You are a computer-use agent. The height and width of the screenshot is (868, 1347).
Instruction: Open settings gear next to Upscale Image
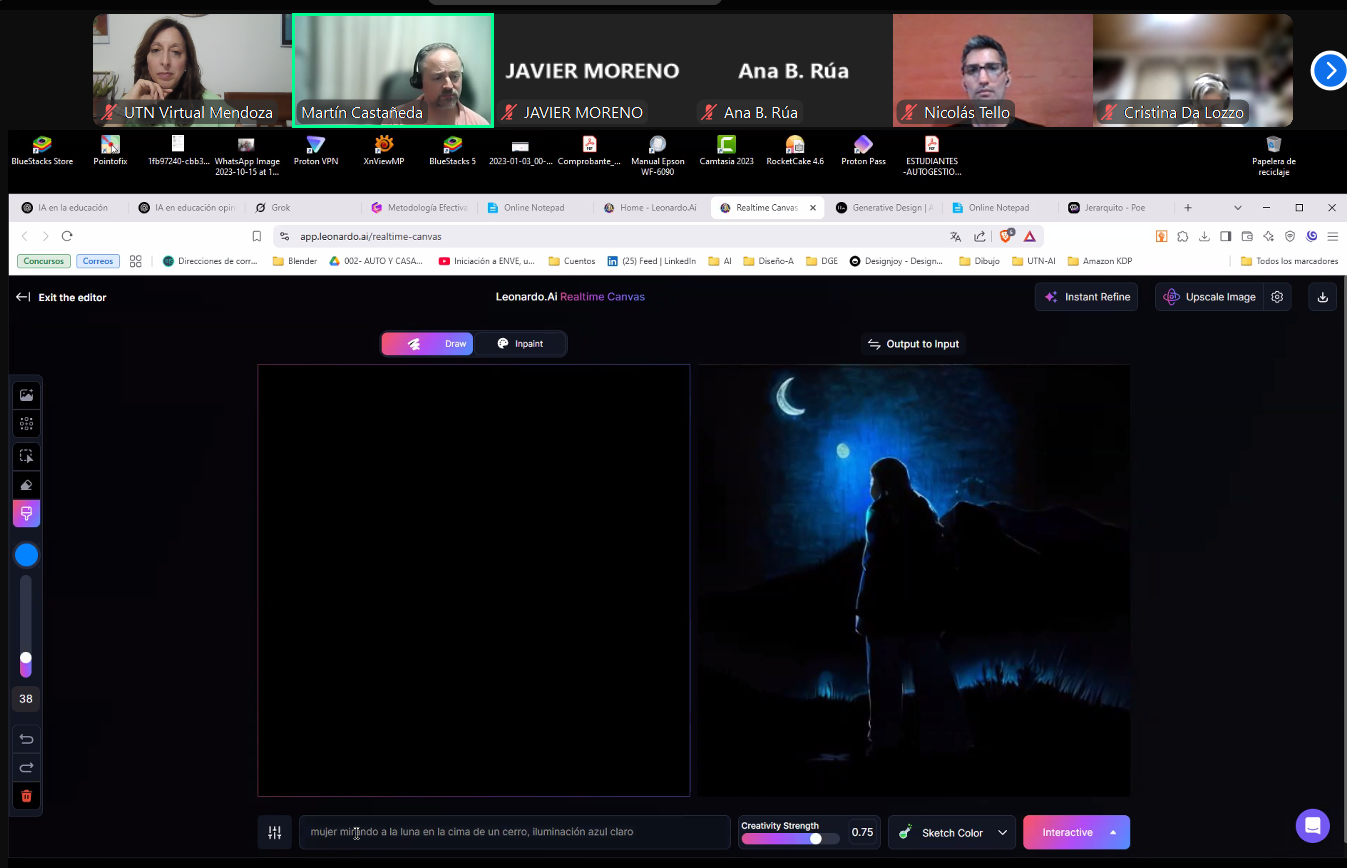point(1277,297)
